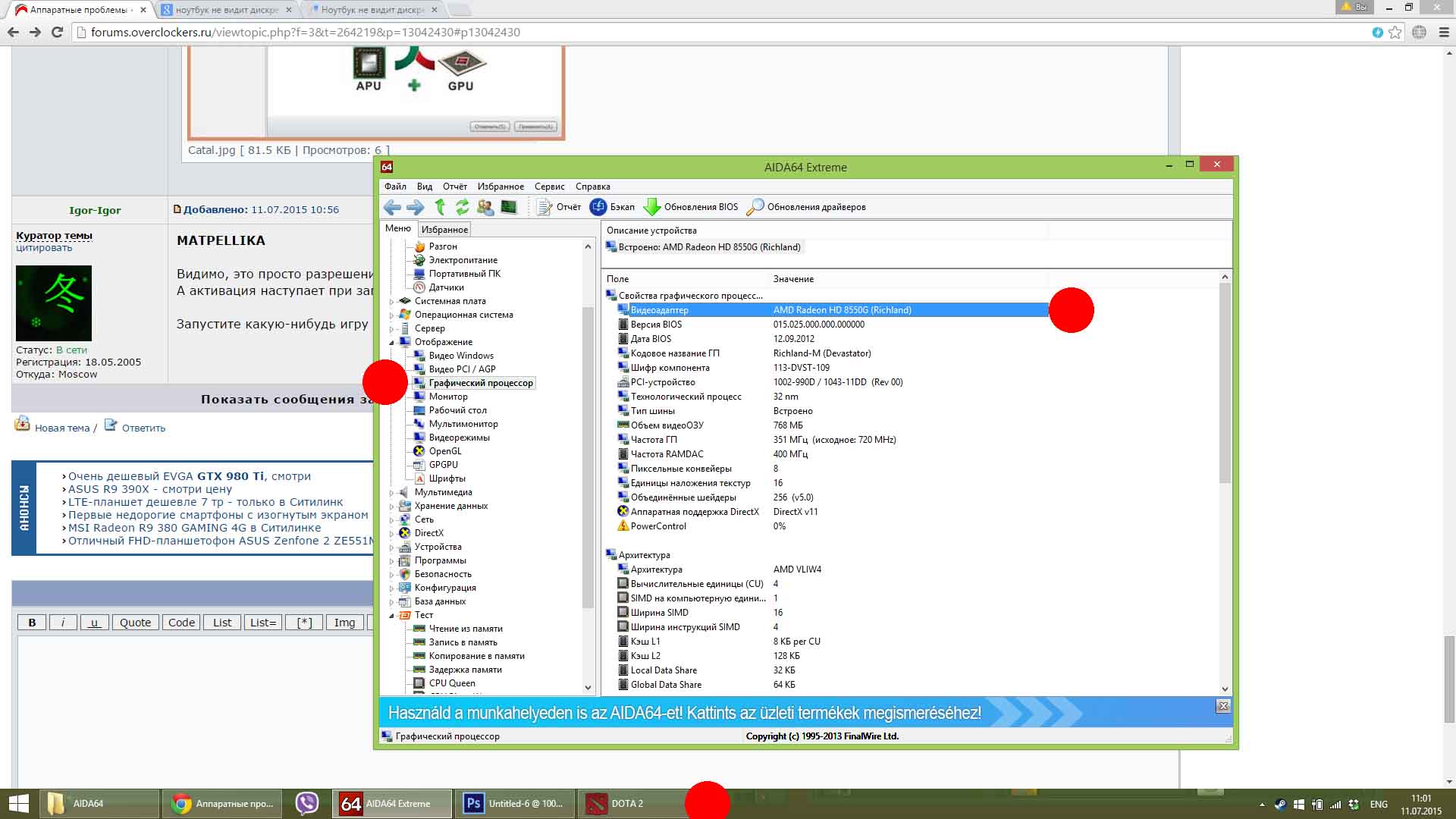
Task: Expand the Мультимедиа tree node
Action: coord(392,493)
